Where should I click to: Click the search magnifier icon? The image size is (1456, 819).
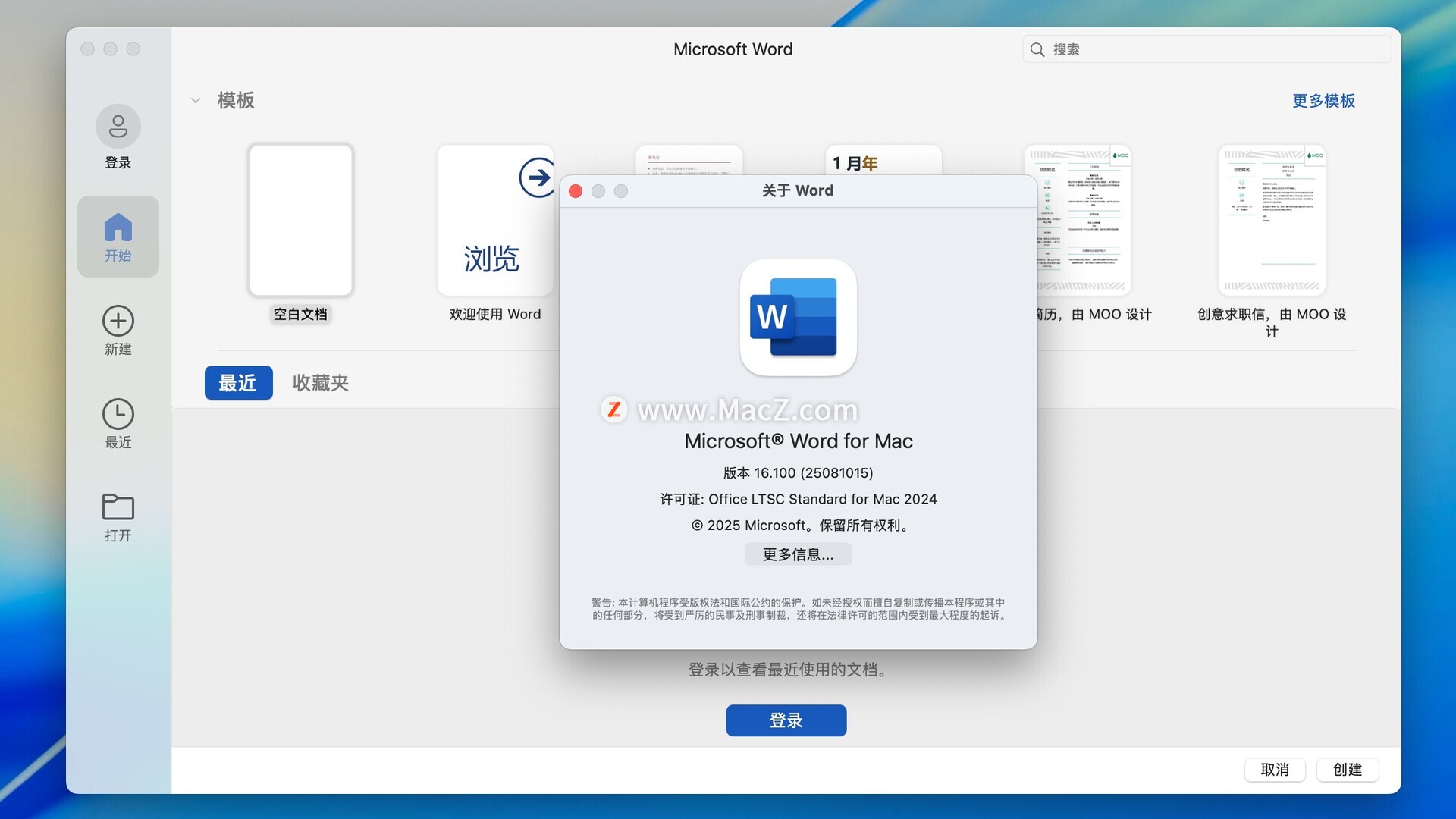(x=1037, y=49)
